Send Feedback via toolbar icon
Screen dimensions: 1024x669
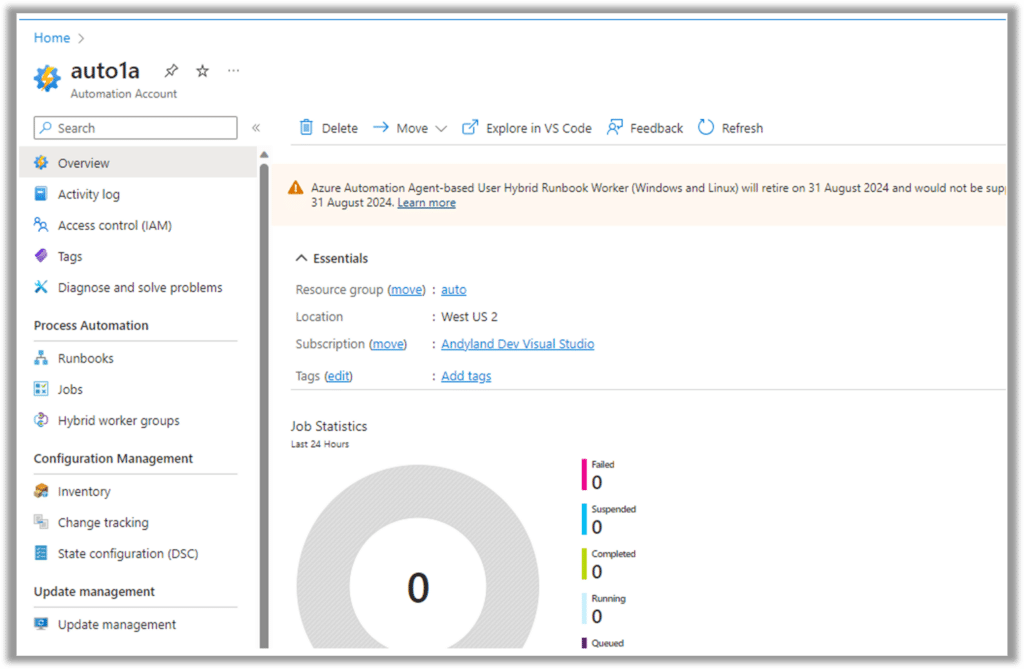(644, 127)
